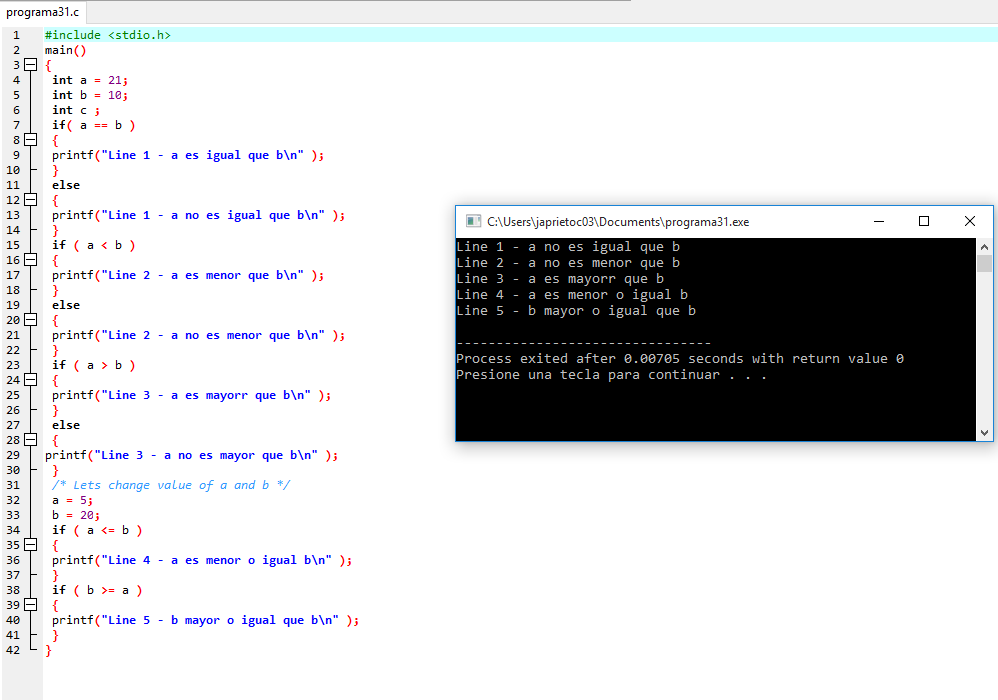998x700 pixels.
Task: Click the 'Process exited after 0.00705 seconds' message
Action: pos(680,359)
